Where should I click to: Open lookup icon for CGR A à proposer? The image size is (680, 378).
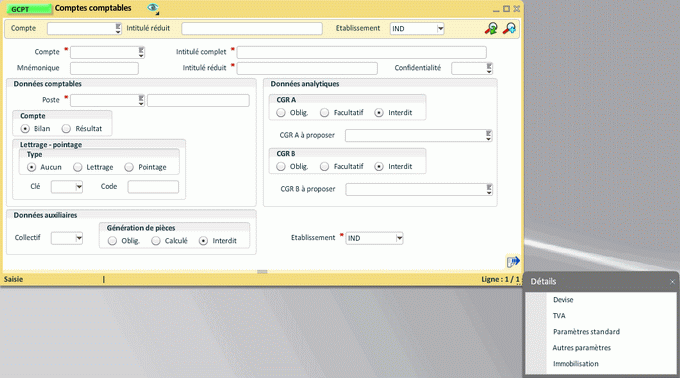click(488, 136)
